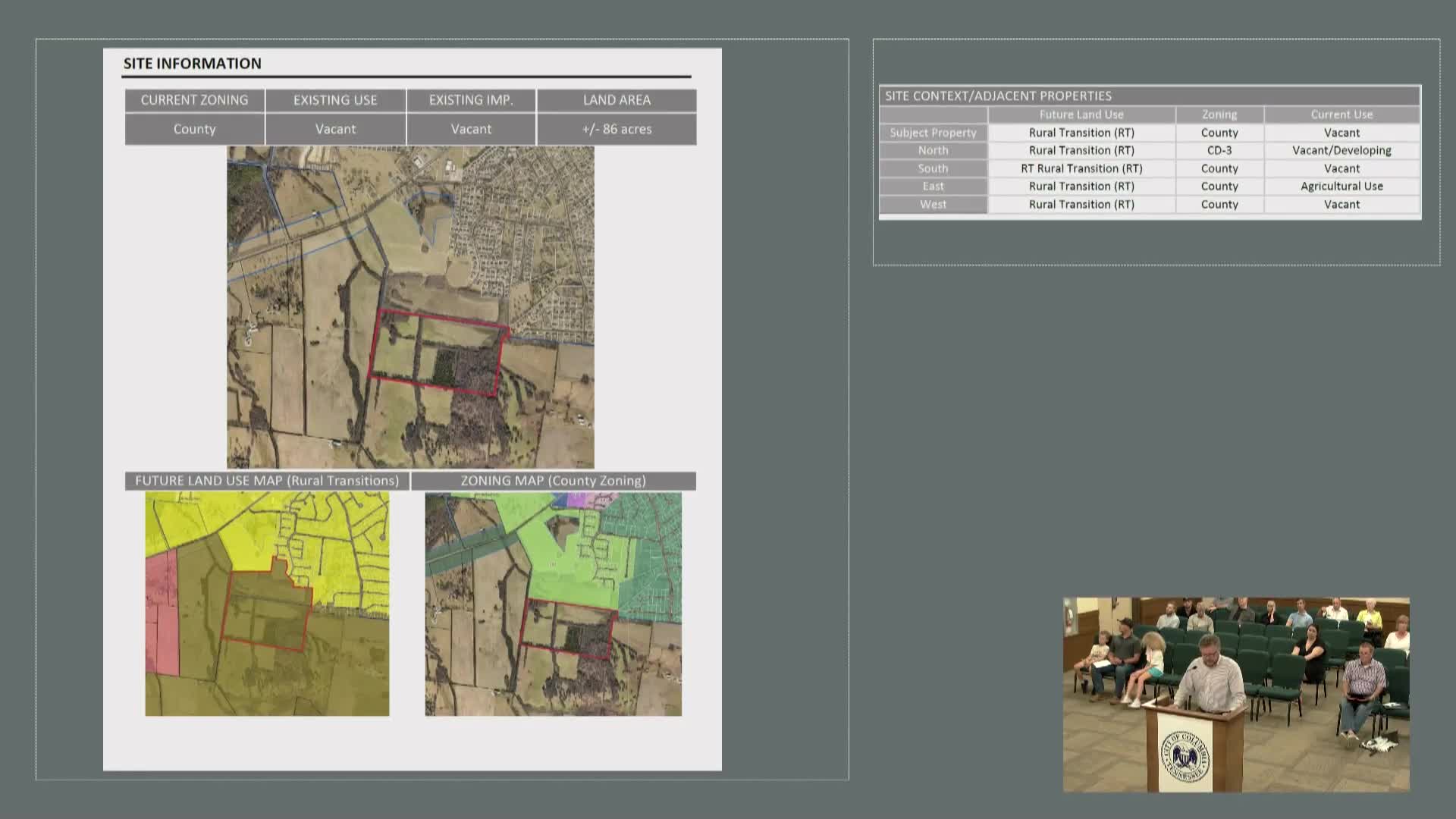Open the Zoning Map image
The image size is (1456, 819).
click(553, 604)
